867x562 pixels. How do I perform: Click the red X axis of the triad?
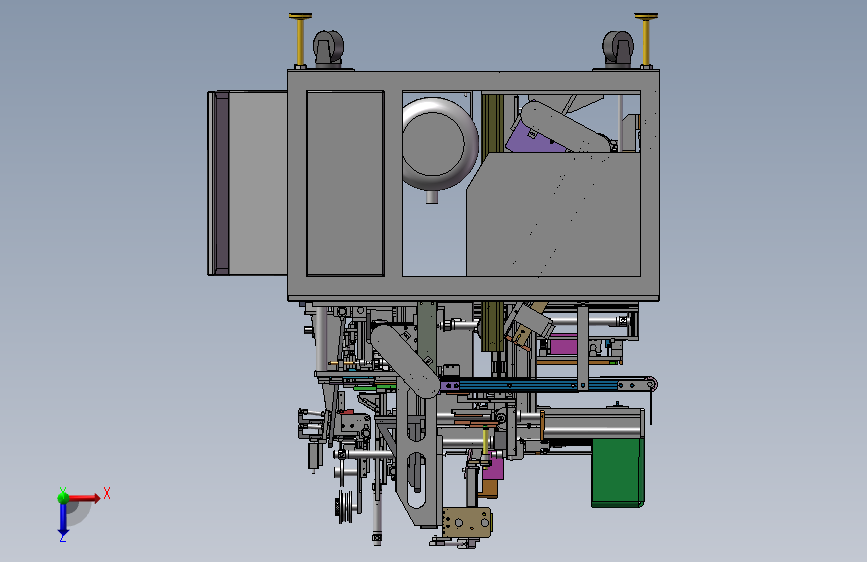point(85,498)
